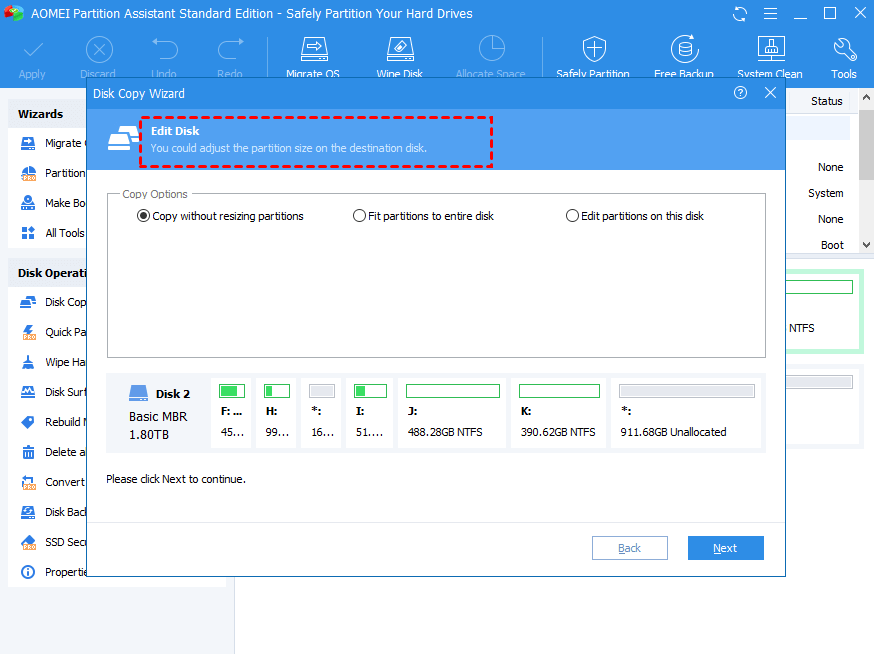The width and height of the screenshot is (874, 654).
Task: Select the Disk 2 Basic MBR label
Action: (159, 414)
